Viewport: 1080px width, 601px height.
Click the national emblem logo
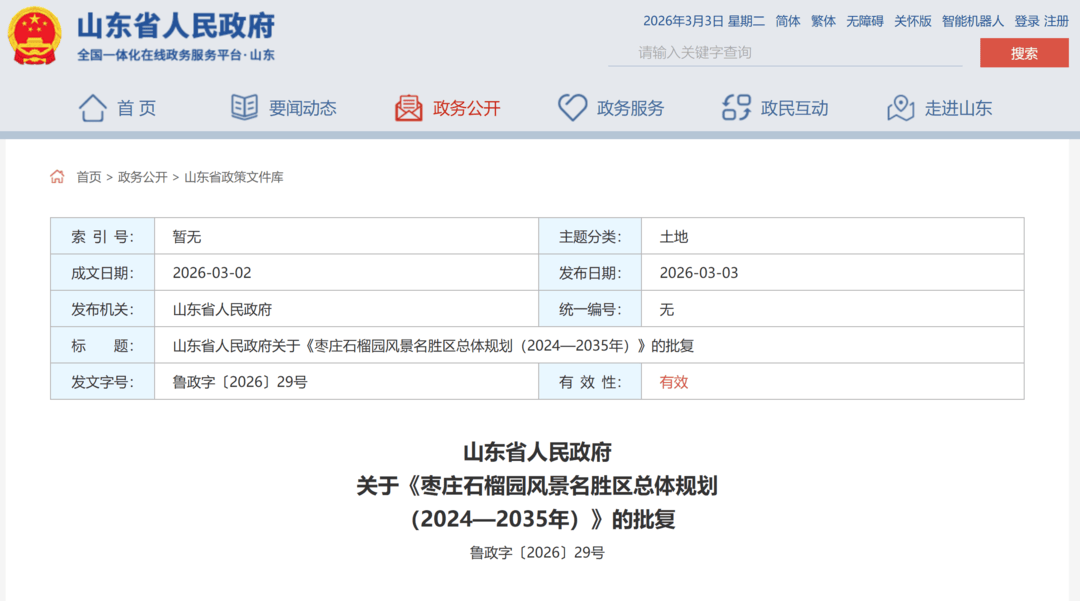coord(35,36)
